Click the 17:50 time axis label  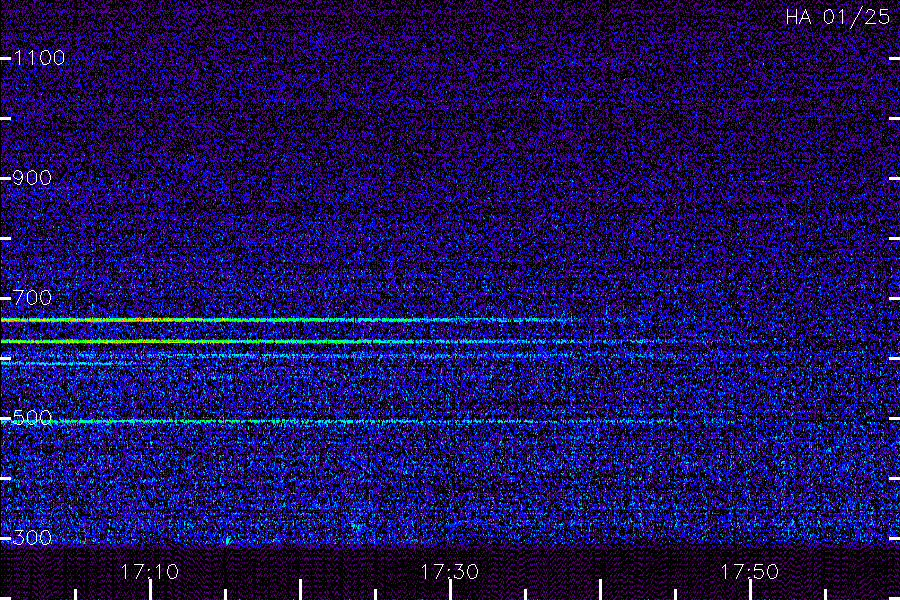tap(750, 572)
